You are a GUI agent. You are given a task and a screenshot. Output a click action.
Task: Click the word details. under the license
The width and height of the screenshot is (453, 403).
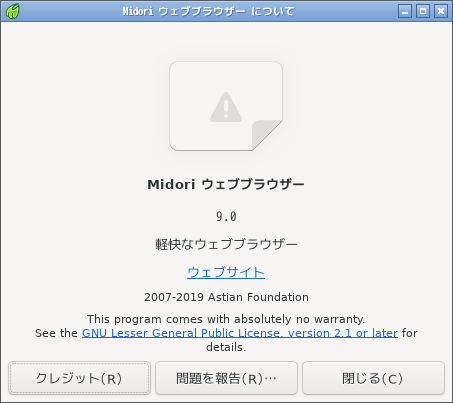pos(226,347)
